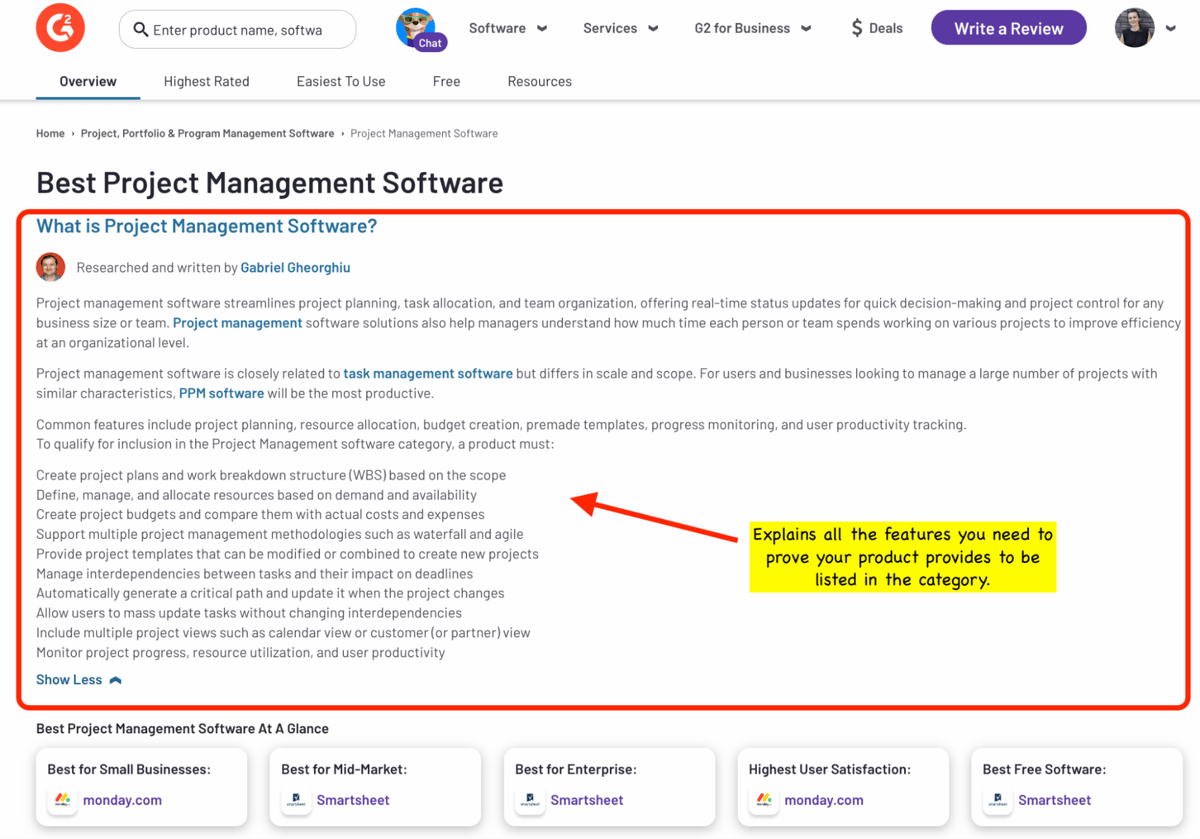The height and width of the screenshot is (839, 1200).
Task: Click the Deals dollar icon
Action: pos(857,28)
